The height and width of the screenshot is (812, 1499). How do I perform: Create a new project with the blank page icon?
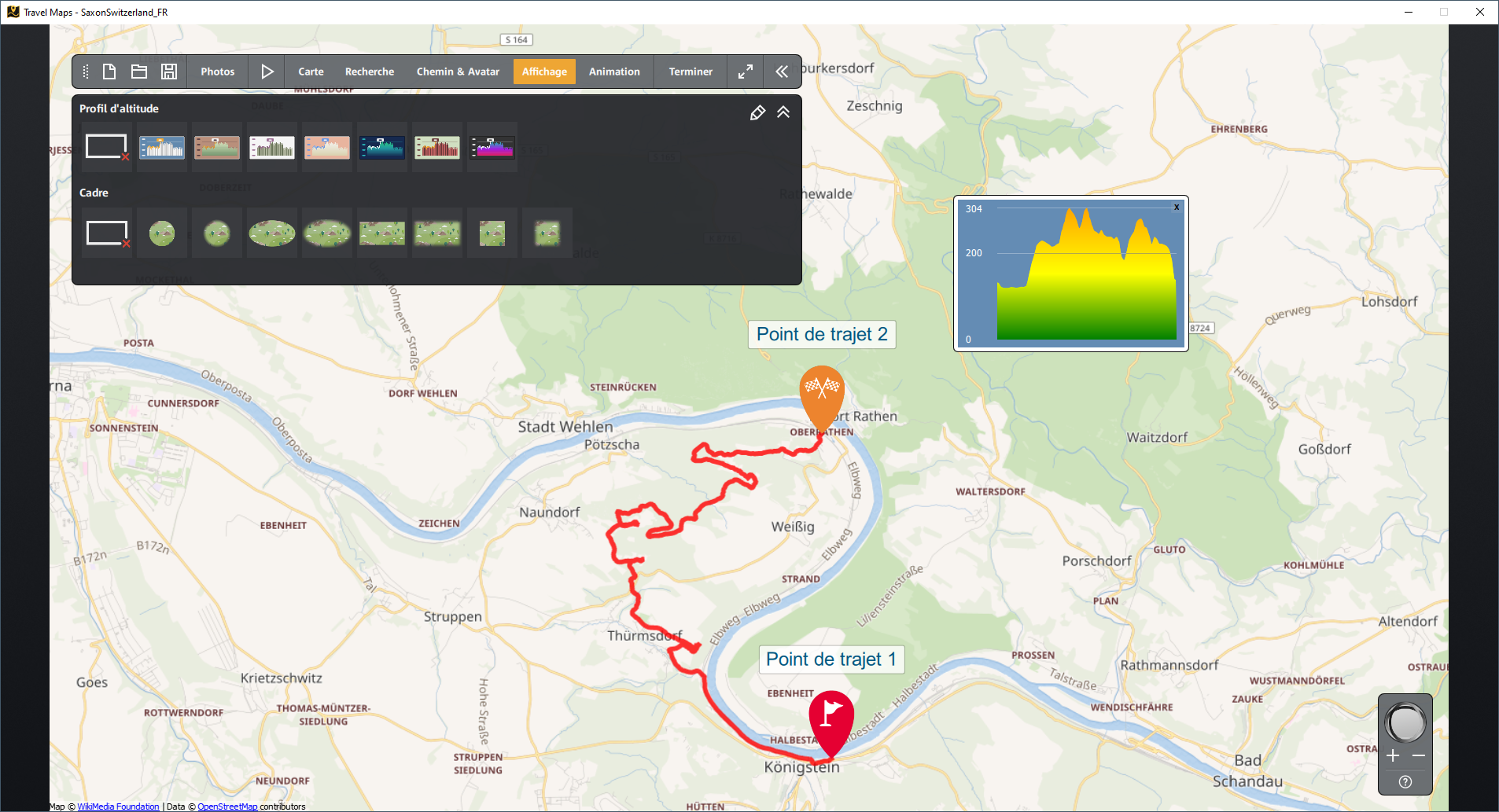[x=109, y=72]
